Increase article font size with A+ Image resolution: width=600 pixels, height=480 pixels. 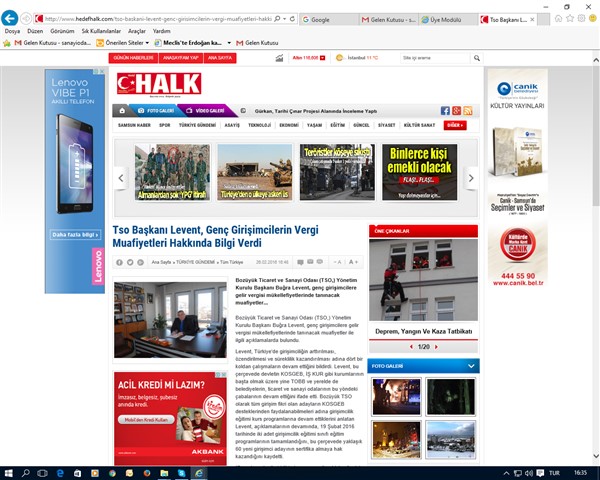click(x=353, y=262)
